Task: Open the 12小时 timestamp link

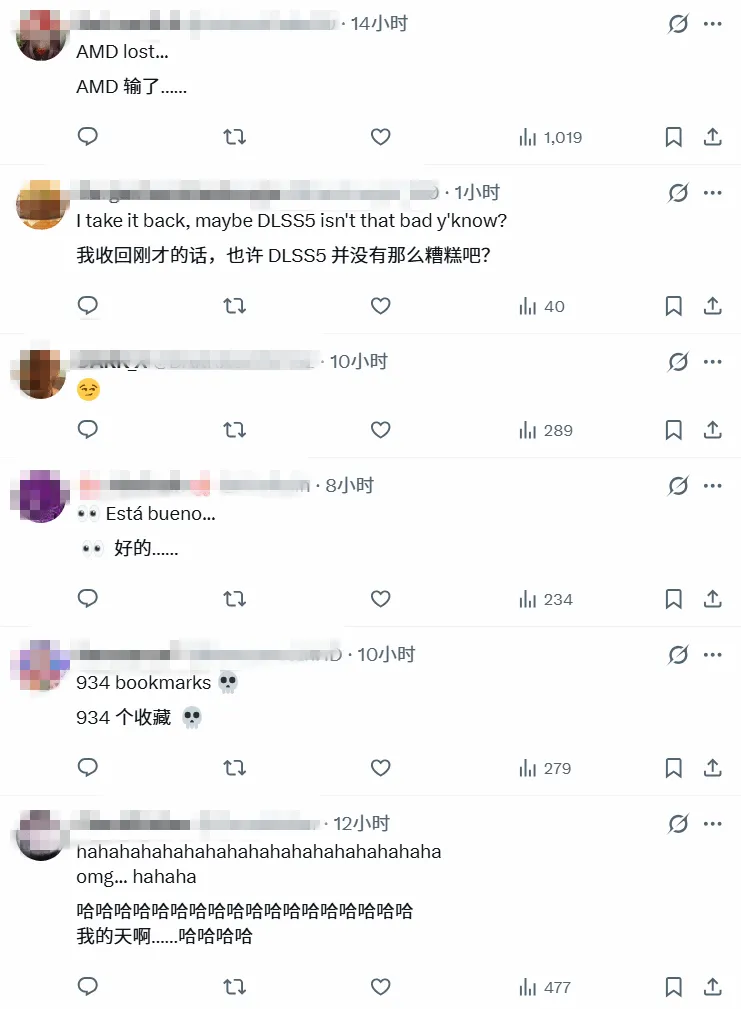Action: pyautogui.click(x=361, y=824)
